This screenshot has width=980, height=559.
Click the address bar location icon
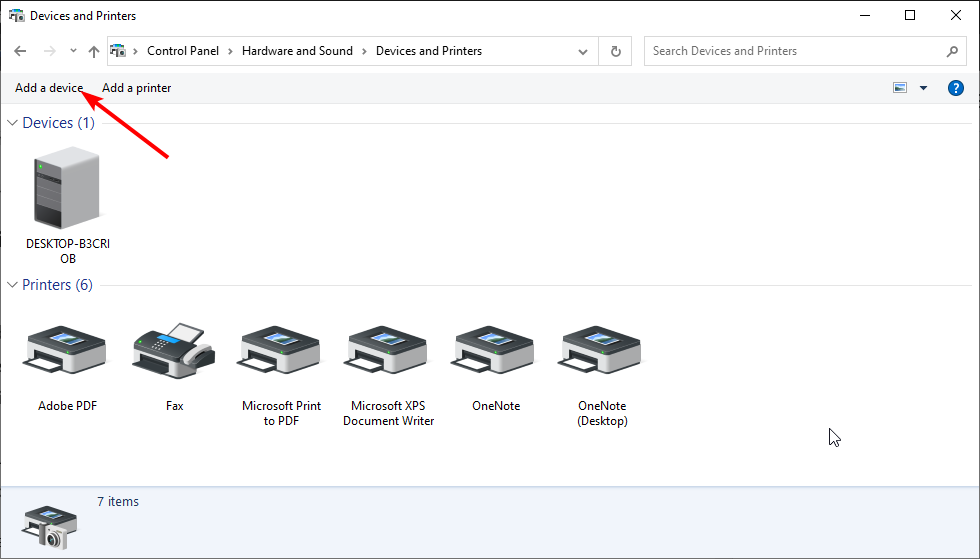(x=118, y=51)
